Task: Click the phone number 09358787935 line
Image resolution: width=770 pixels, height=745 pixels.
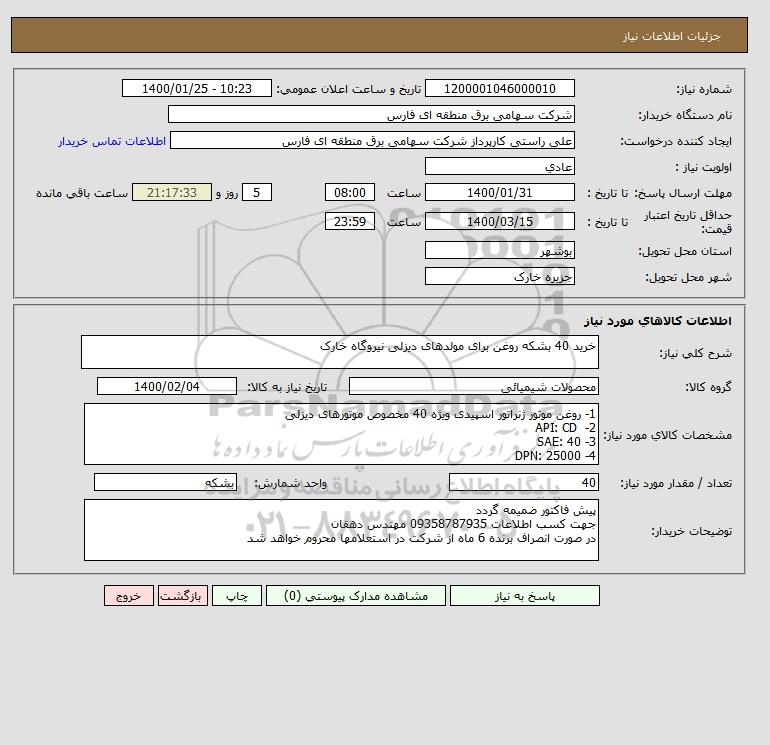Action: tap(463, 524)
